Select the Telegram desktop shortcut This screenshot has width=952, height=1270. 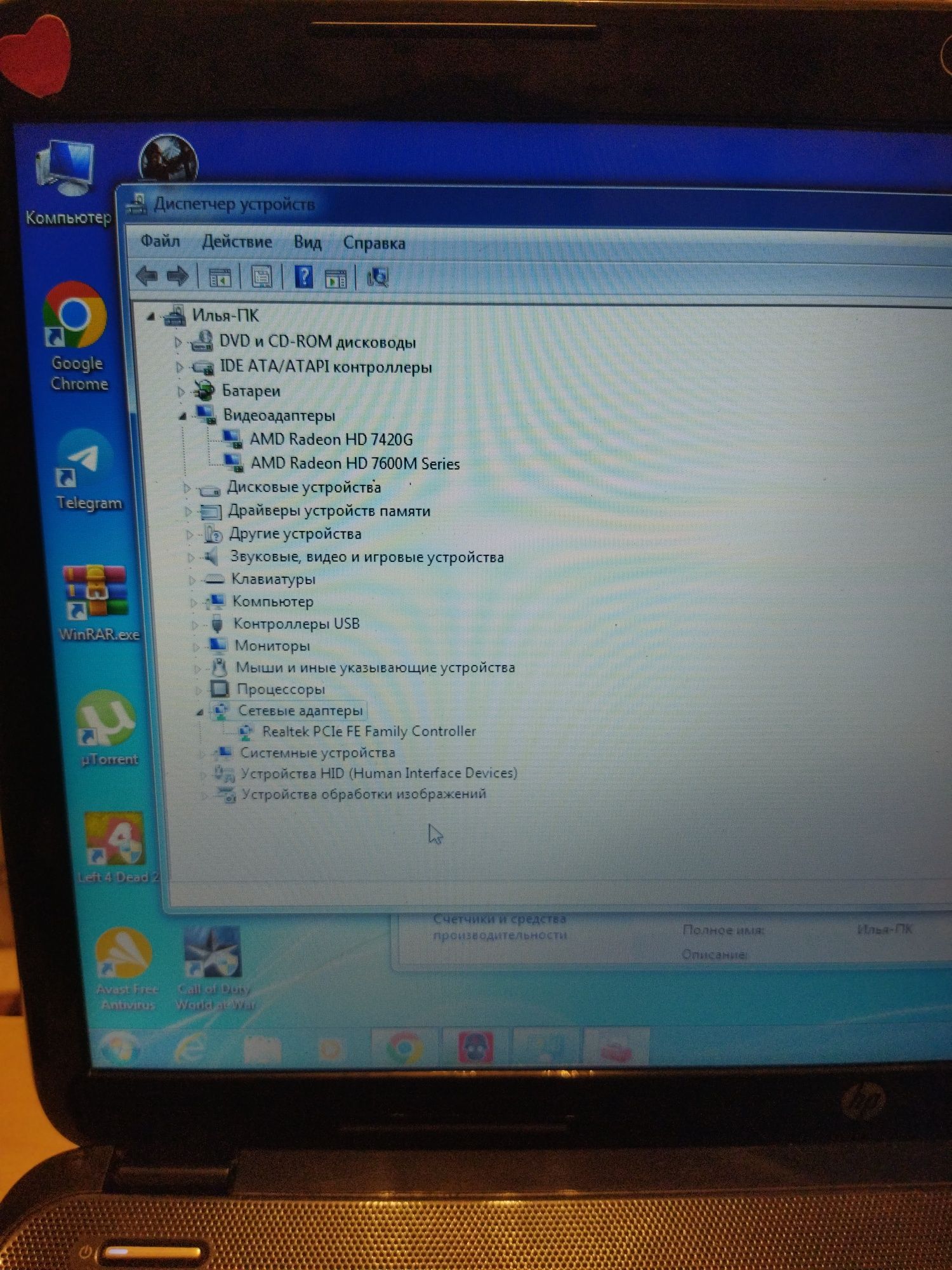click(87, 471)
